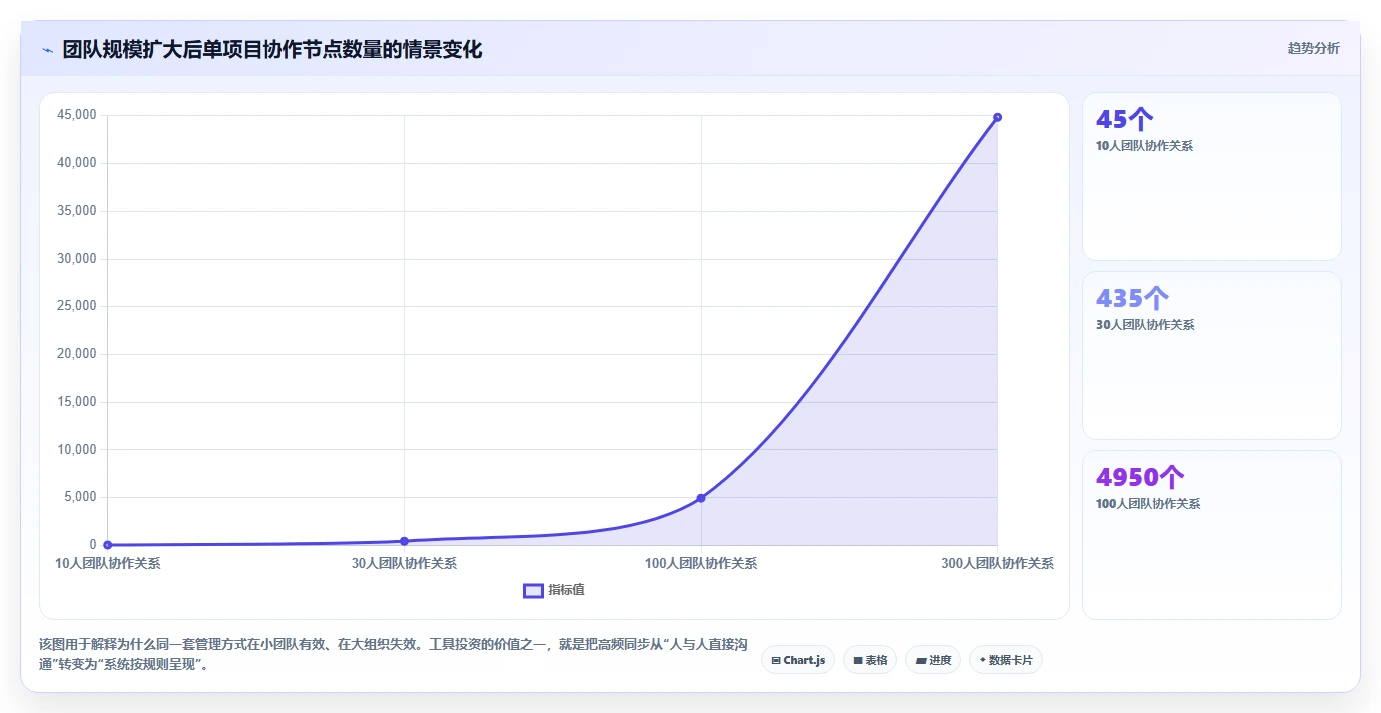This screenshot has height=713, width=1381.
Task: Click the chart icon beside the title
Action: click(47, 50)
